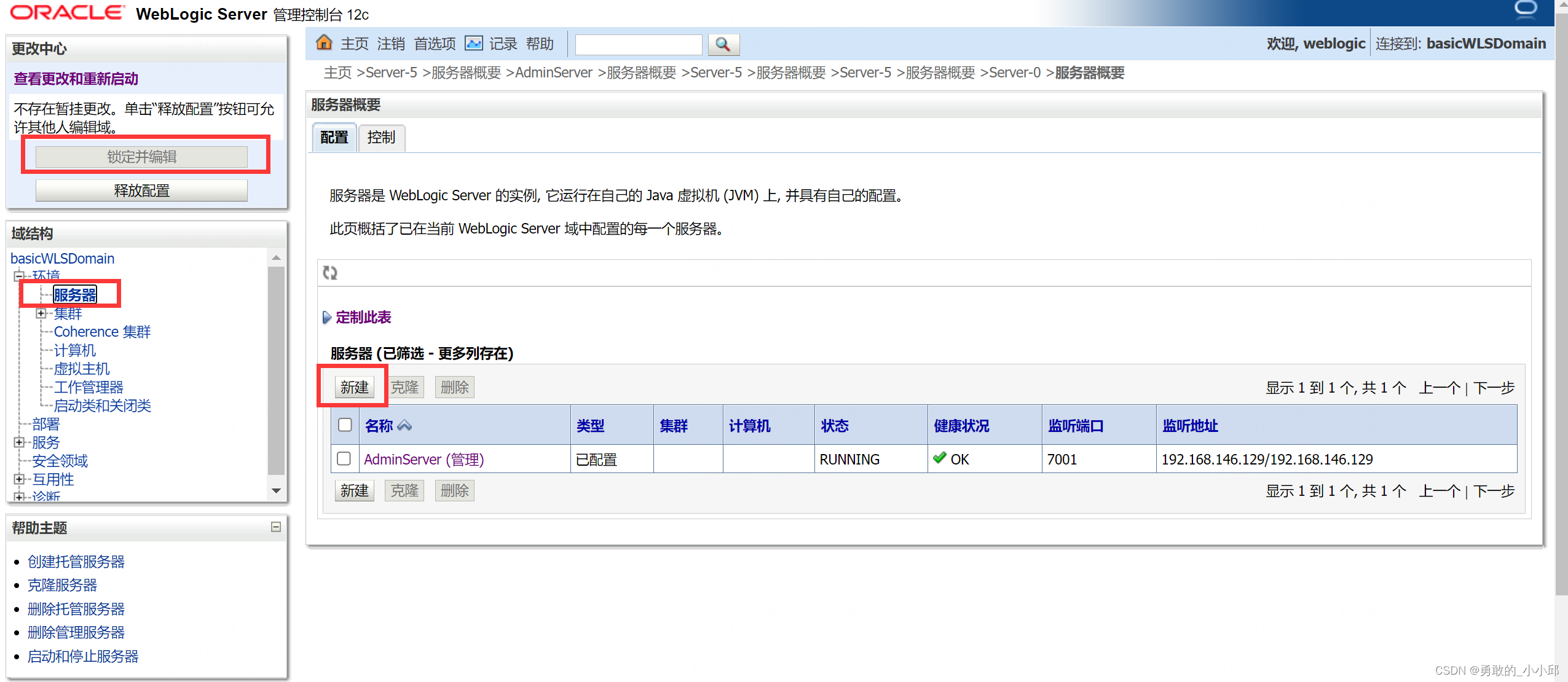Click AdminServer in the breadcrumb trail
This screenshot has width=1568, height=682.
(554, 73)
